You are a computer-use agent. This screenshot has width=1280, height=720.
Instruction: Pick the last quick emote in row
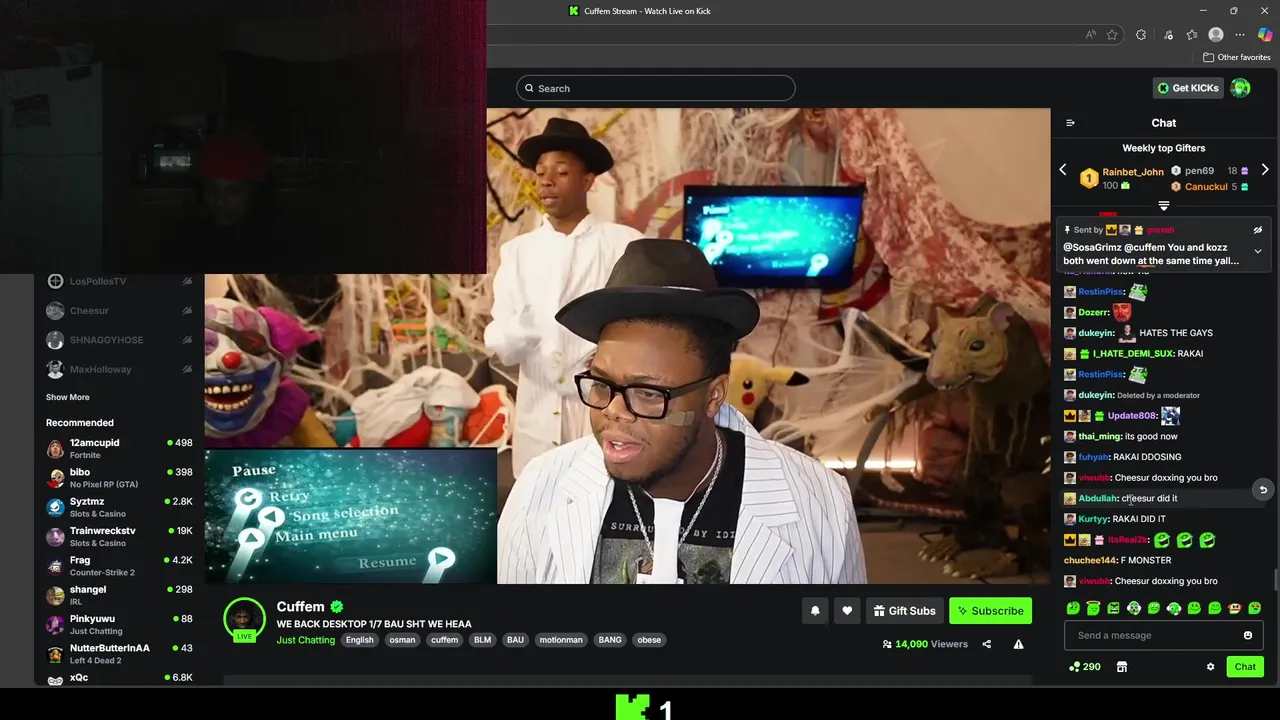point(1255,608)
